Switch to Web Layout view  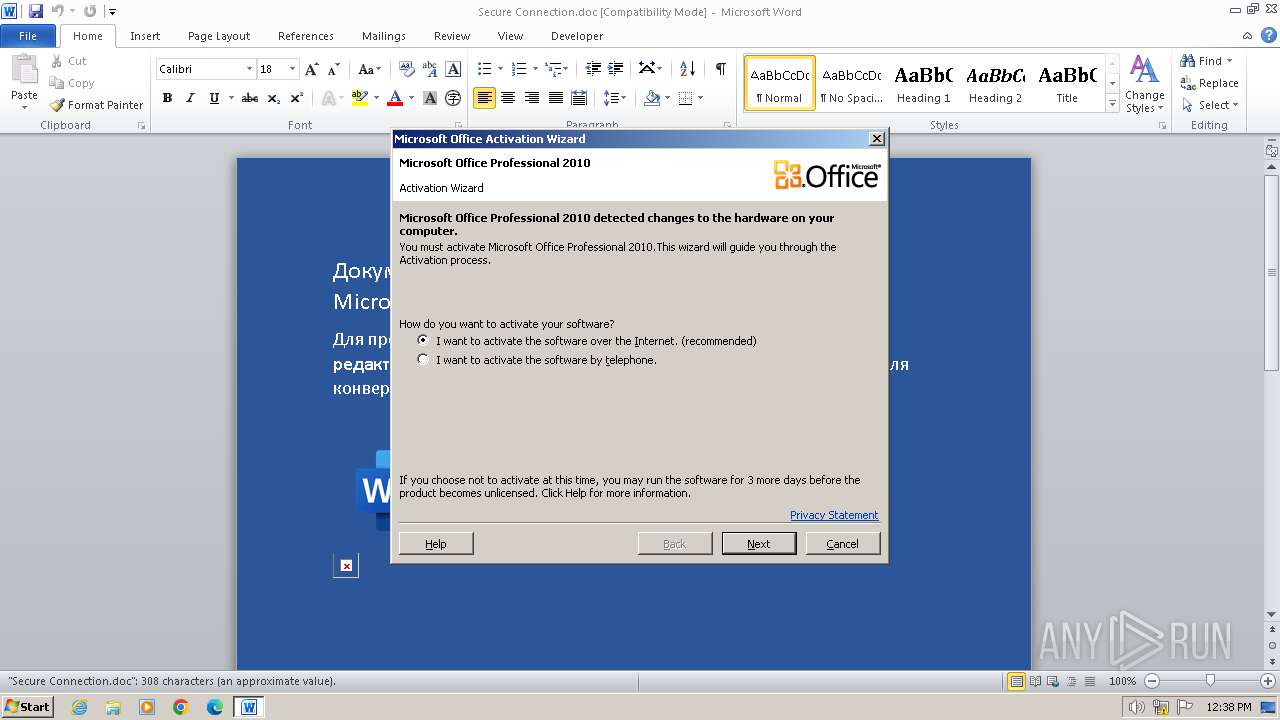tap(1053, 681)
